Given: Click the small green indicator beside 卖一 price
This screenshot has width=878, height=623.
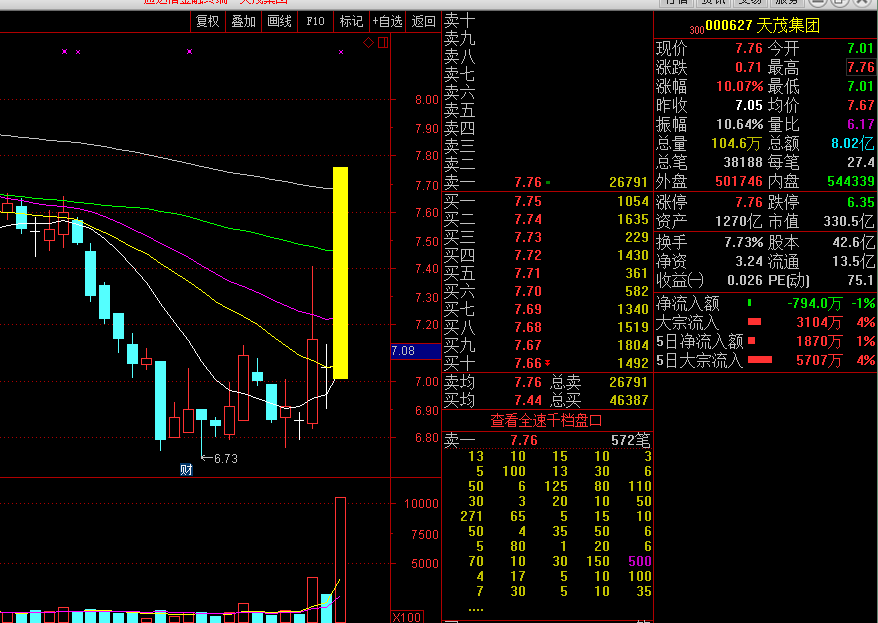Looking at the screenshot, I should (x=548, y=182).
